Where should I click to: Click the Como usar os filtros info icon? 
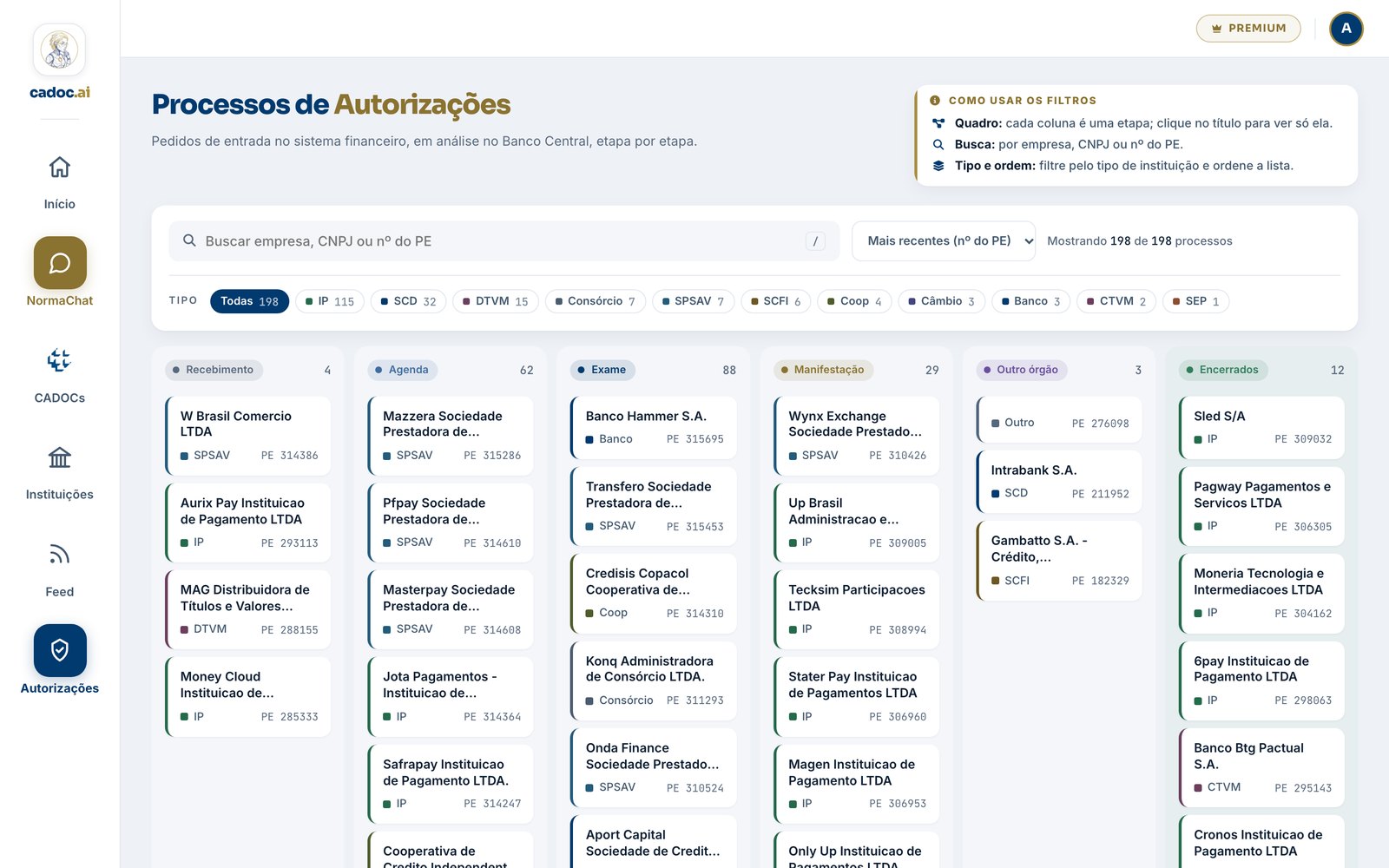click(x=935, y=101)
